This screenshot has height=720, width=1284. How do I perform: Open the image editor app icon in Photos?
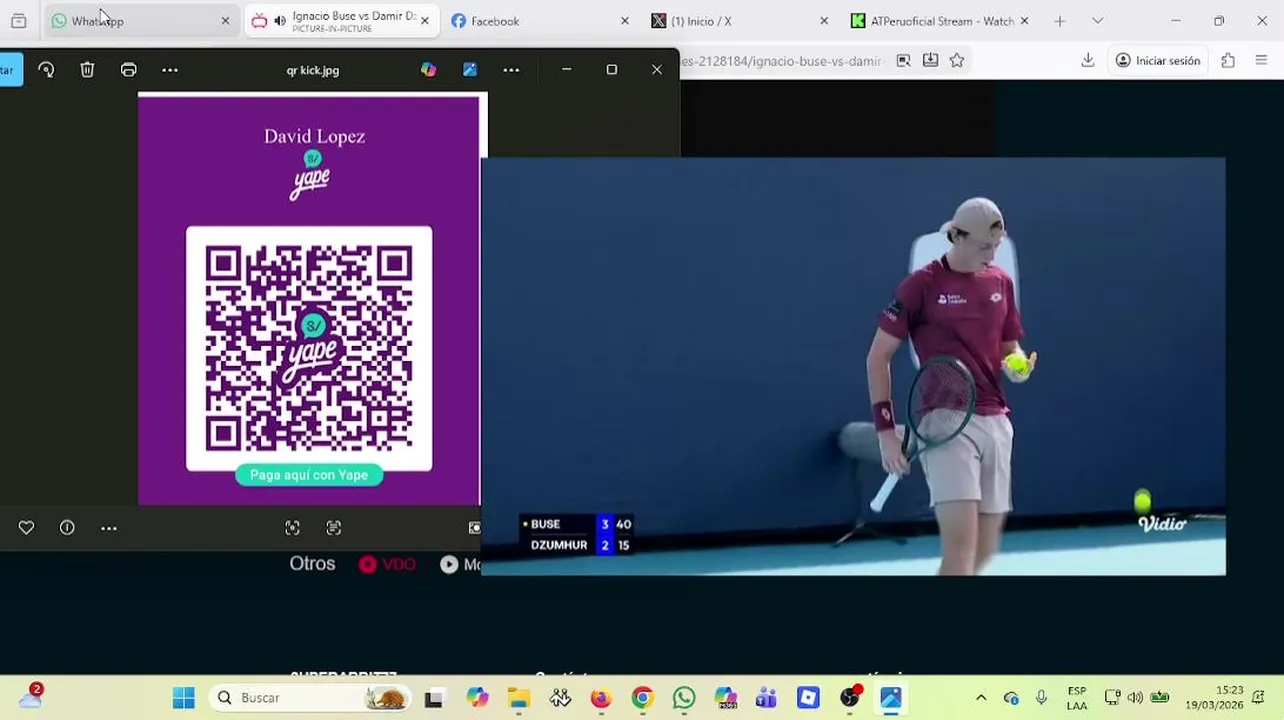(470, 69)
